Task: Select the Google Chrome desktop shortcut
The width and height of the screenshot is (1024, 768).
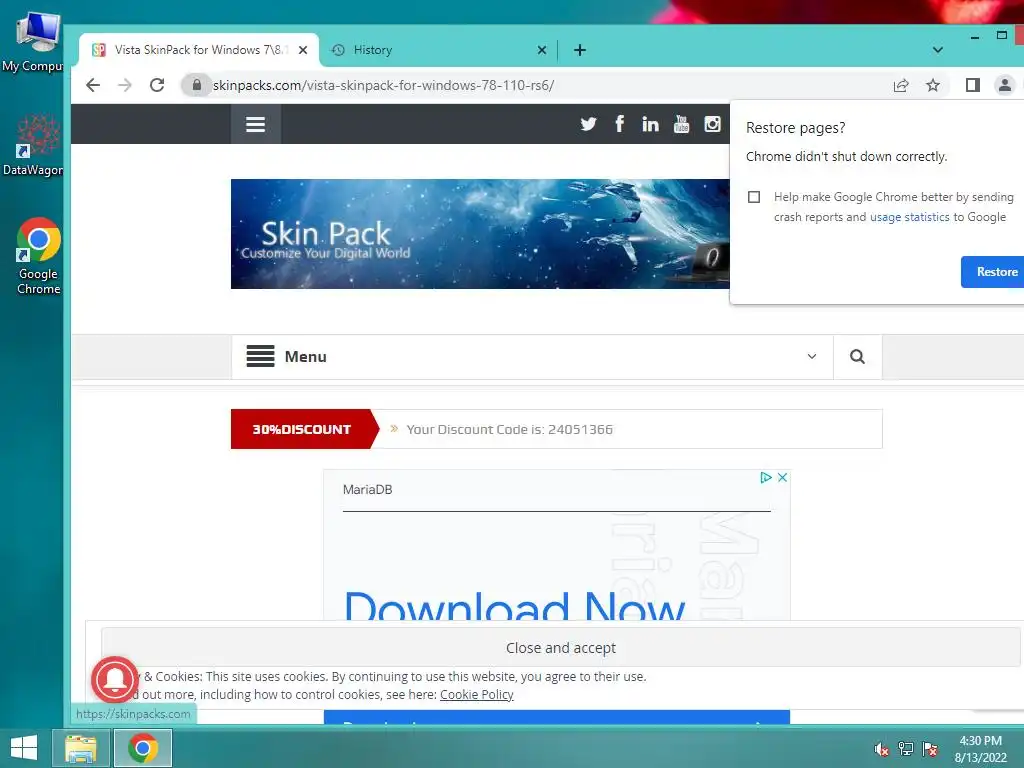Action: (39, 256)
